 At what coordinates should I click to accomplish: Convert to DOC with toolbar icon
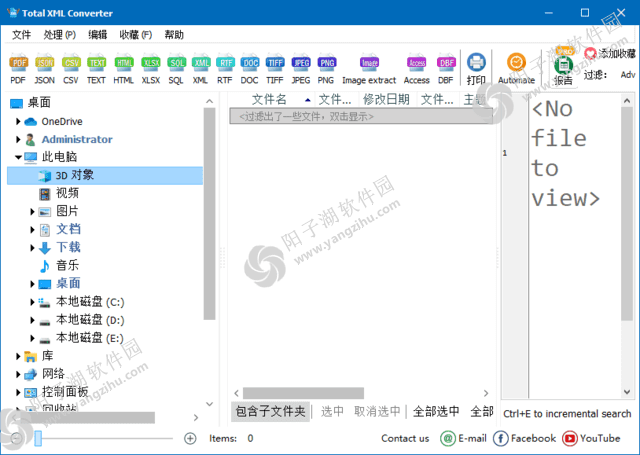(249, 69)
